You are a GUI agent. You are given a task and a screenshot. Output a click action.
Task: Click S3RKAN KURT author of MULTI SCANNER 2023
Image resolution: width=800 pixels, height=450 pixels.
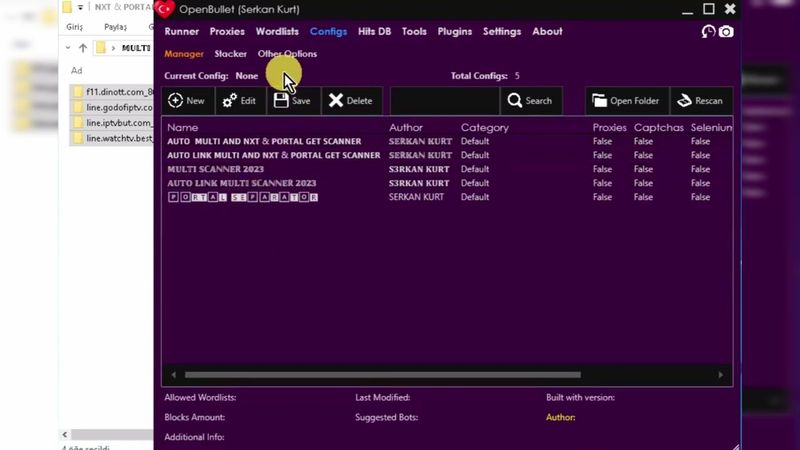419,169
